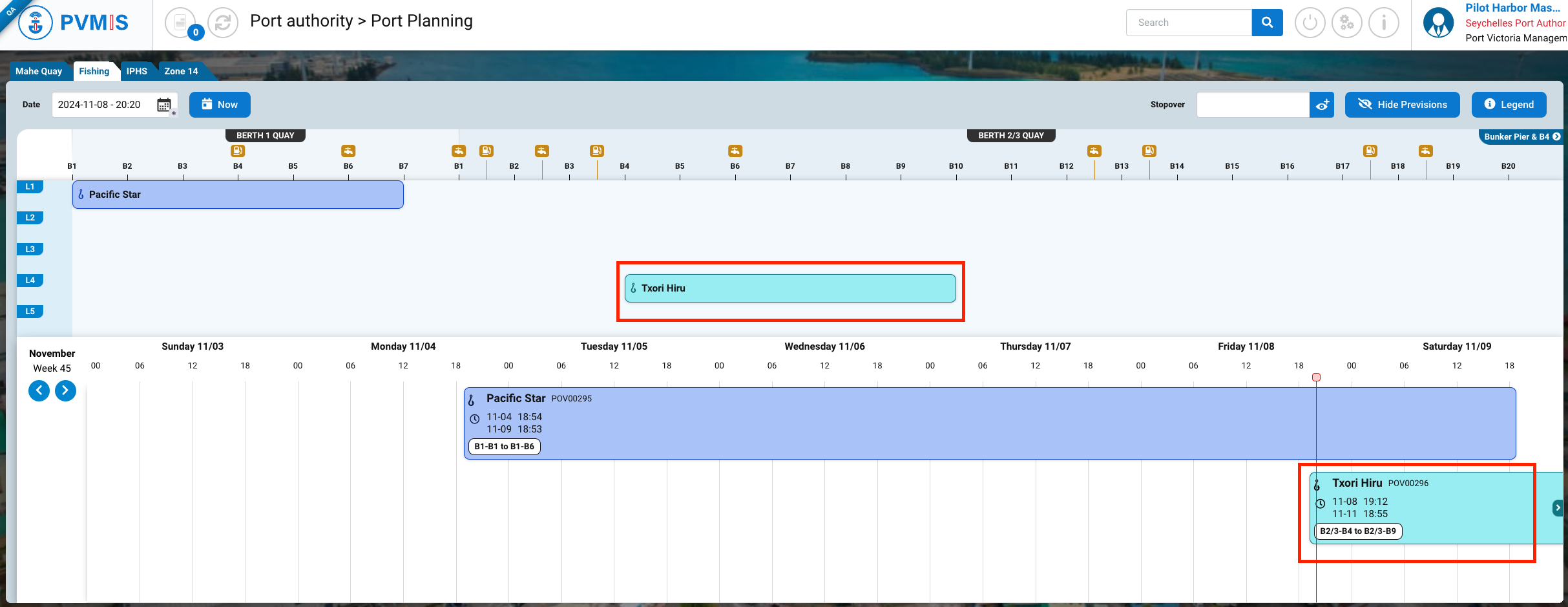Open the settings gears icon

[x=1346, y=23]
